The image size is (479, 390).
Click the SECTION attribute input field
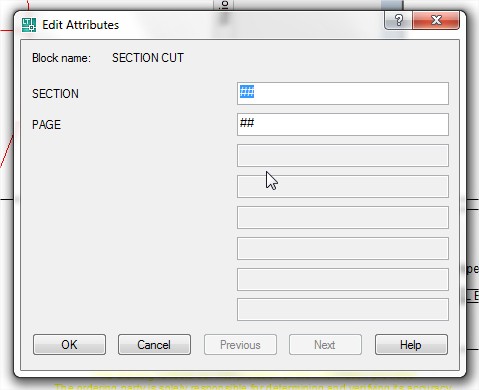(343, 93)
